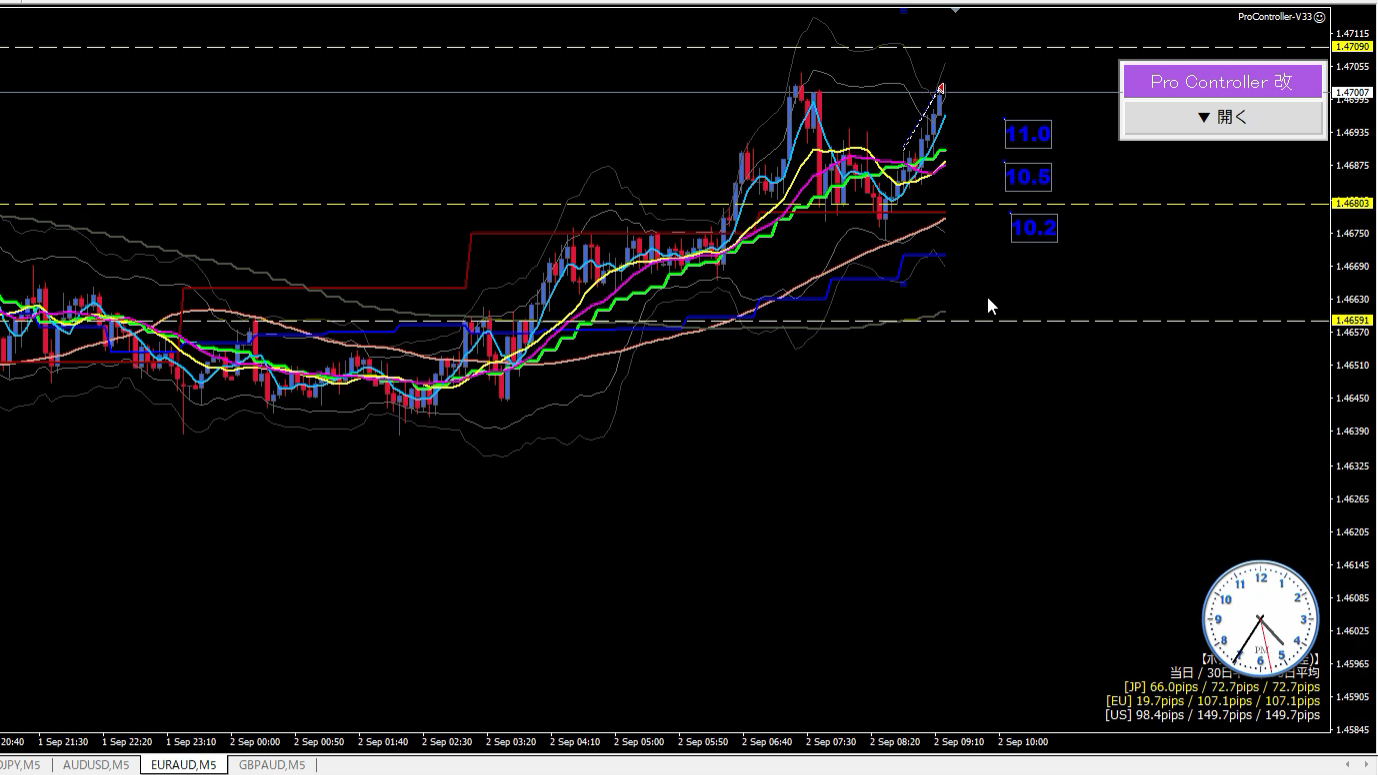Click the smiley face beside ProController-V33
This screenshot has height=775, width=1378.
(x=1320, y=16)
